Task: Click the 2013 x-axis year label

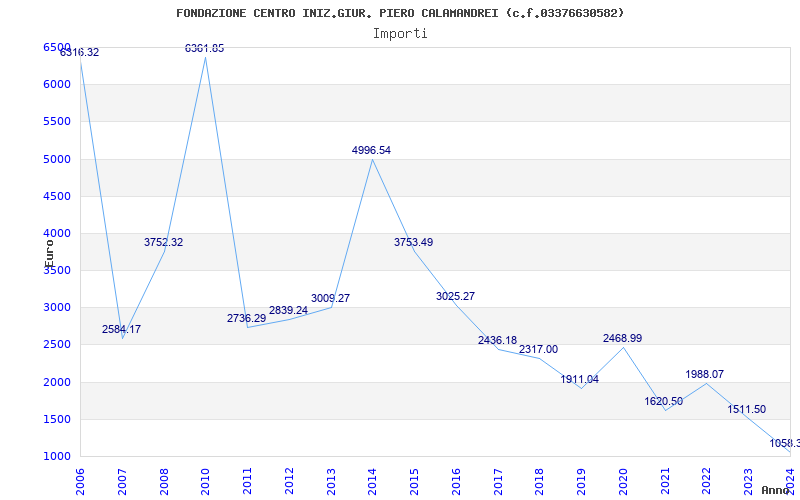Action: pyautogui.click(x=331, y=482)
